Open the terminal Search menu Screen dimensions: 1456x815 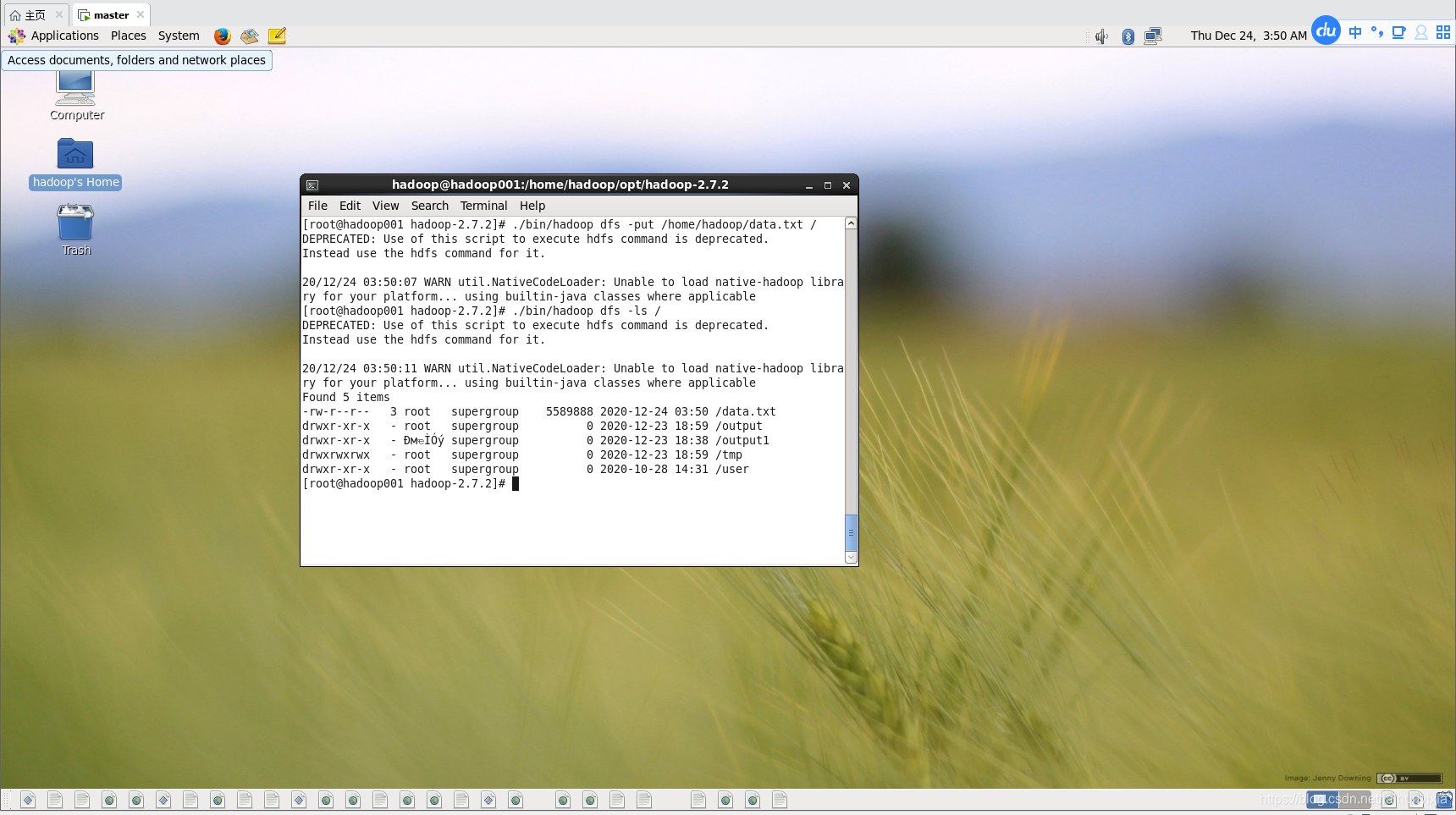pyautogui.click(x=430, y=206)
